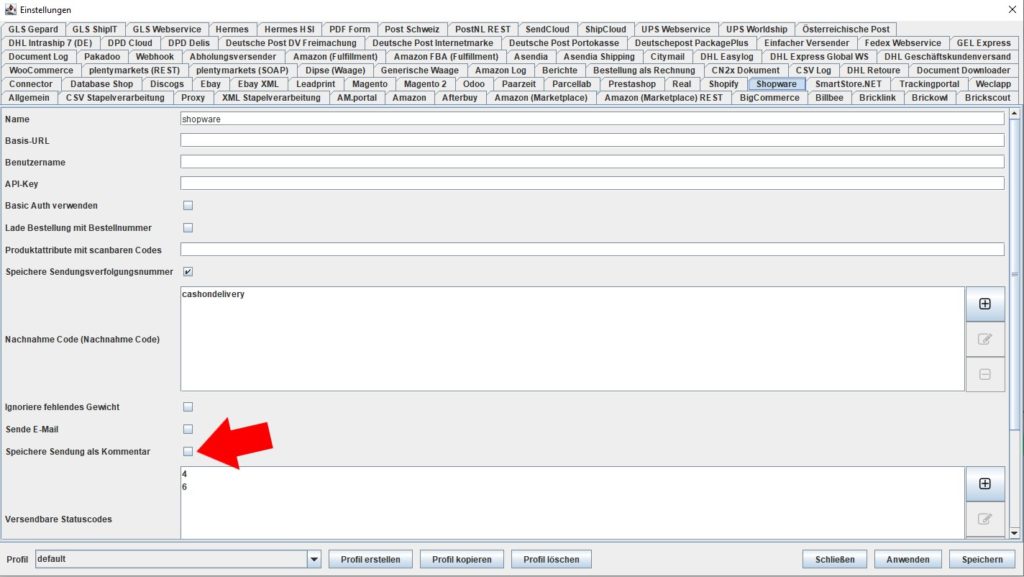Image resolution: width=1024 pixels, height=577 pixels.
Task: Click the scroll-down arrow of the settings panel
Action: [x=1014, y=533]
